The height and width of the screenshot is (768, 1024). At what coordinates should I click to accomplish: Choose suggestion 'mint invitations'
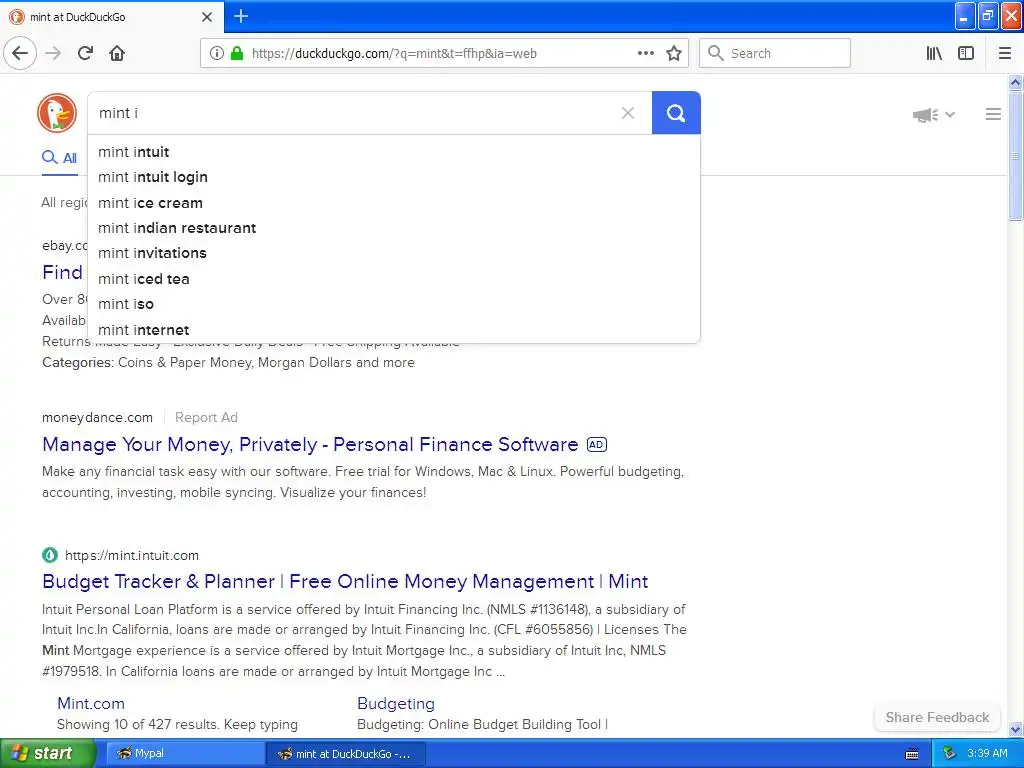coord(394,253)
